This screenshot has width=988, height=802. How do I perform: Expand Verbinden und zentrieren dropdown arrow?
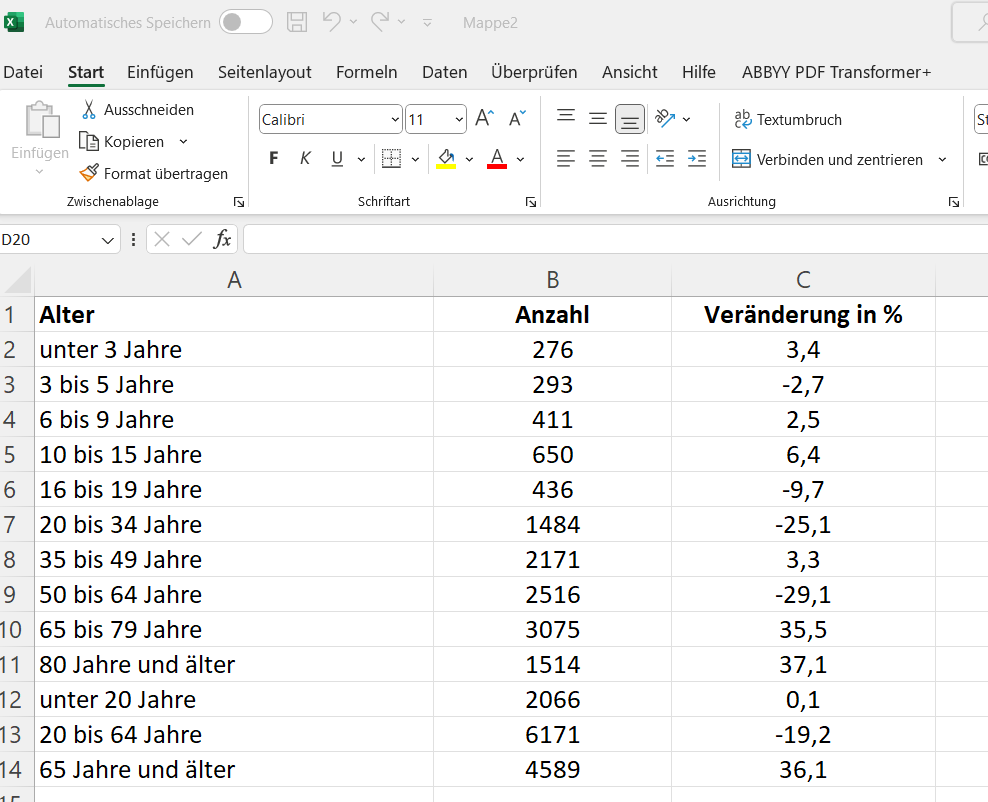942,160
